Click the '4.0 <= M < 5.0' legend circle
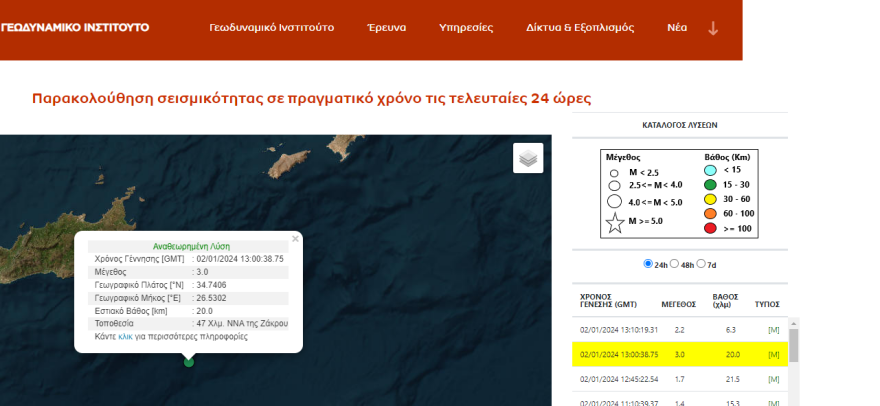Screen dimensions: 880x406 (x=615, y=202)
